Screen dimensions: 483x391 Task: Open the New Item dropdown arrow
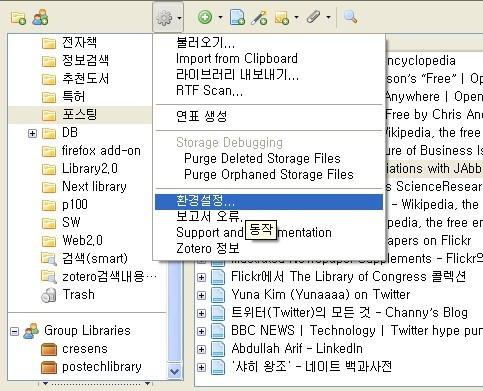click(x=220, y=17)
